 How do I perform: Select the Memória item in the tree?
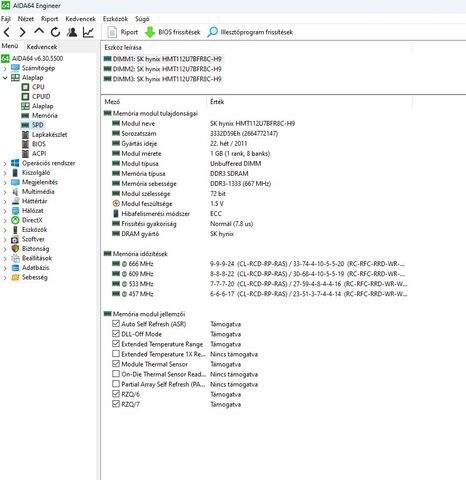[x=45, y=116]
